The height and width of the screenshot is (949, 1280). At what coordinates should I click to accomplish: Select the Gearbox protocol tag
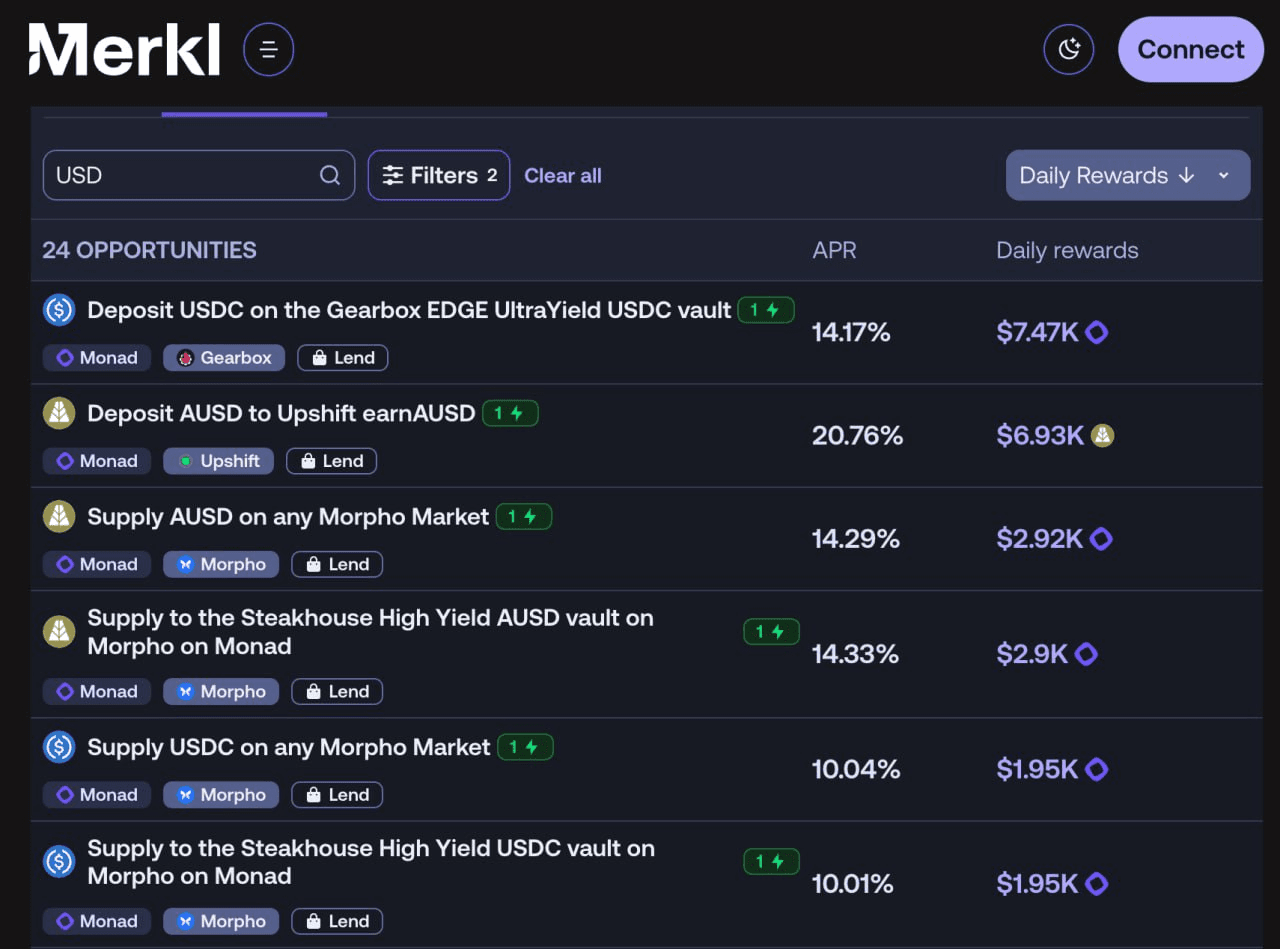coord(224,358)
